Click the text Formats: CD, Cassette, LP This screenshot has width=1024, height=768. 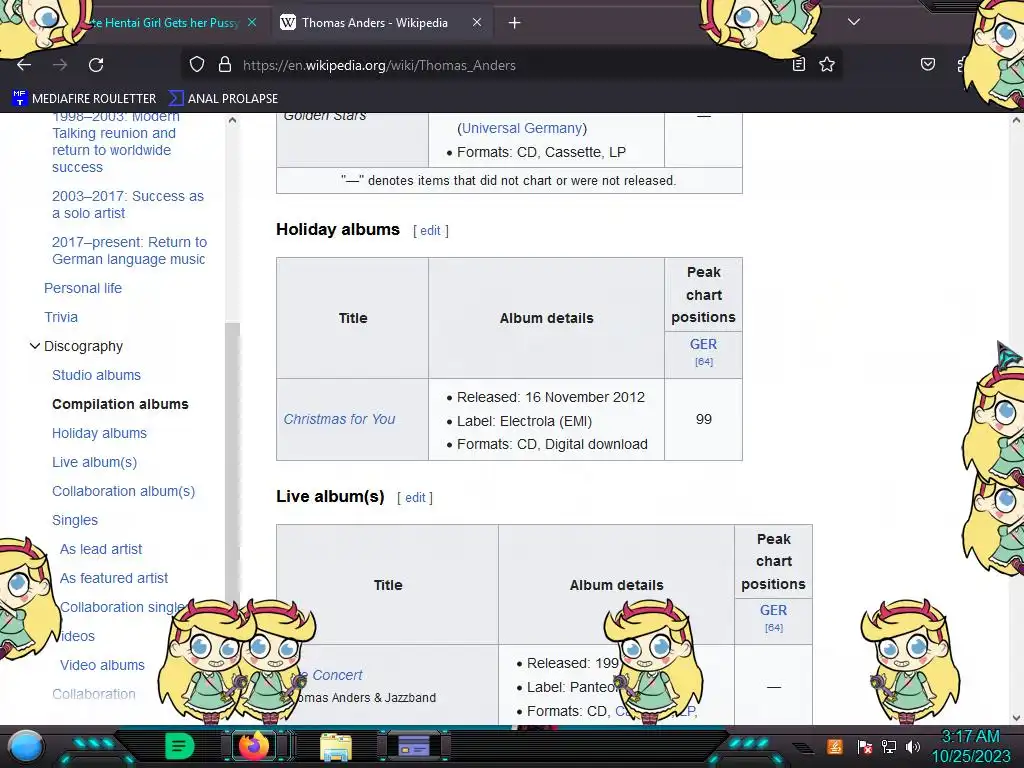(541, 152)
